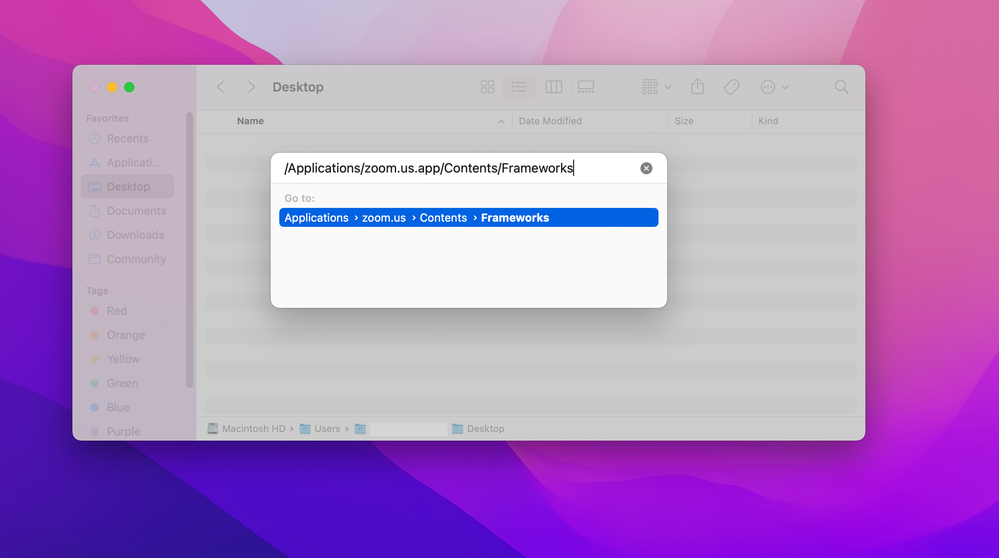Switch to list view in toolbar
The width and height of the screenshot is (999, 558).
coord(519,87)
